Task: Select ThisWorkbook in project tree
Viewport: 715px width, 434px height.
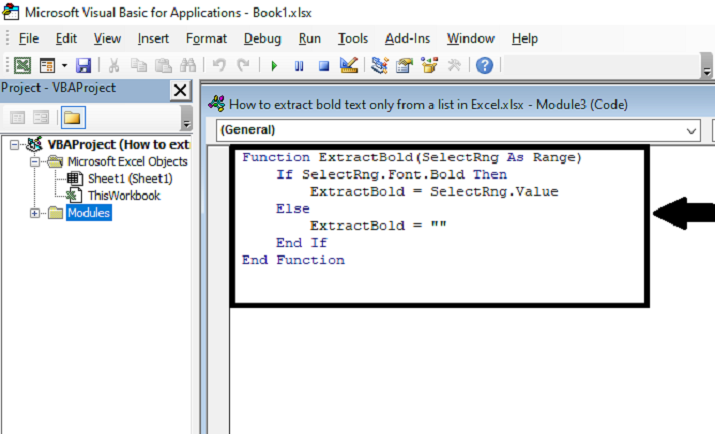Action: (x=124, y=196)
